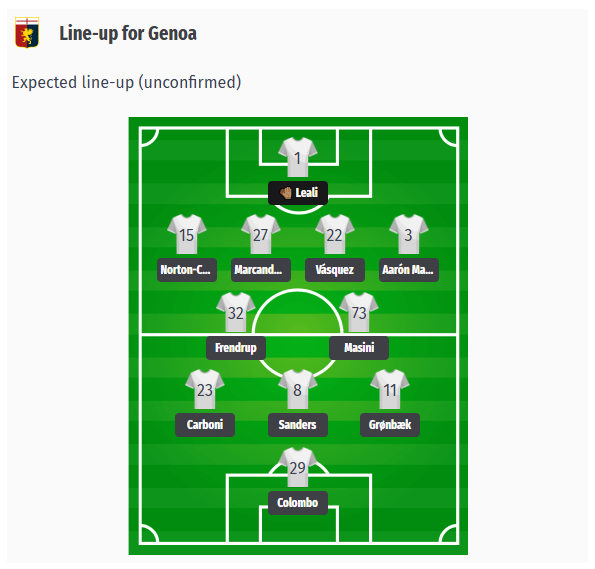Select the number 32 shirt icon
This screenshot has height=569, width=595.
pyautogui.click(x=236, y=312)
